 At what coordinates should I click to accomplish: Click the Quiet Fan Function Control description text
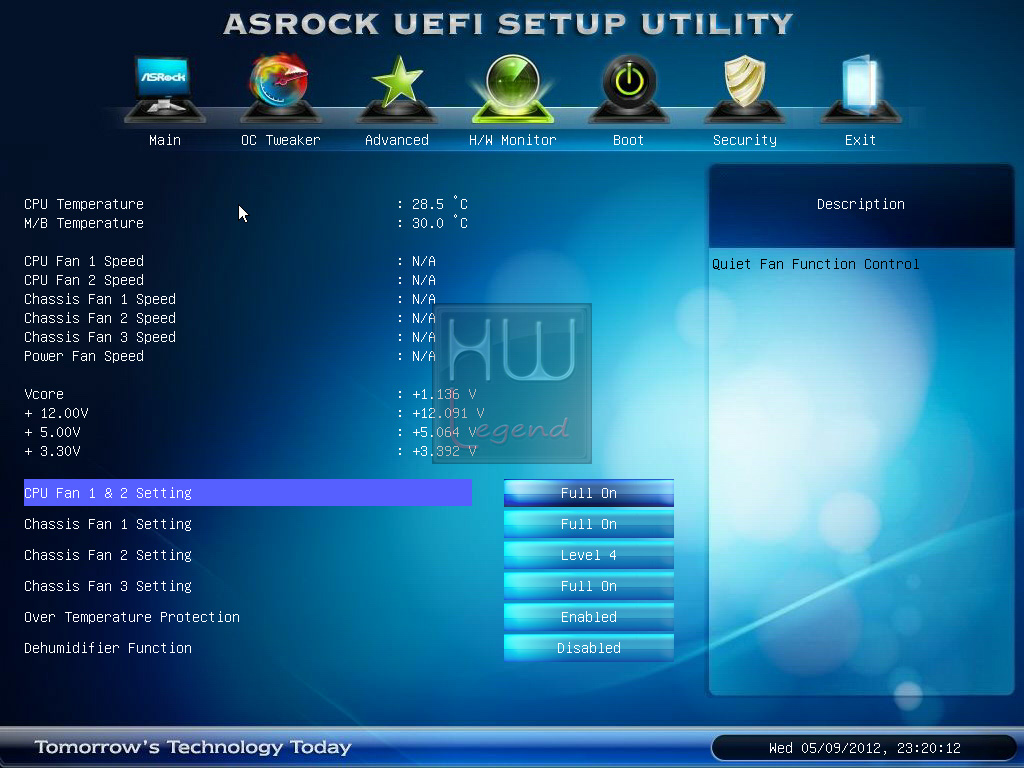click(816, 264)
